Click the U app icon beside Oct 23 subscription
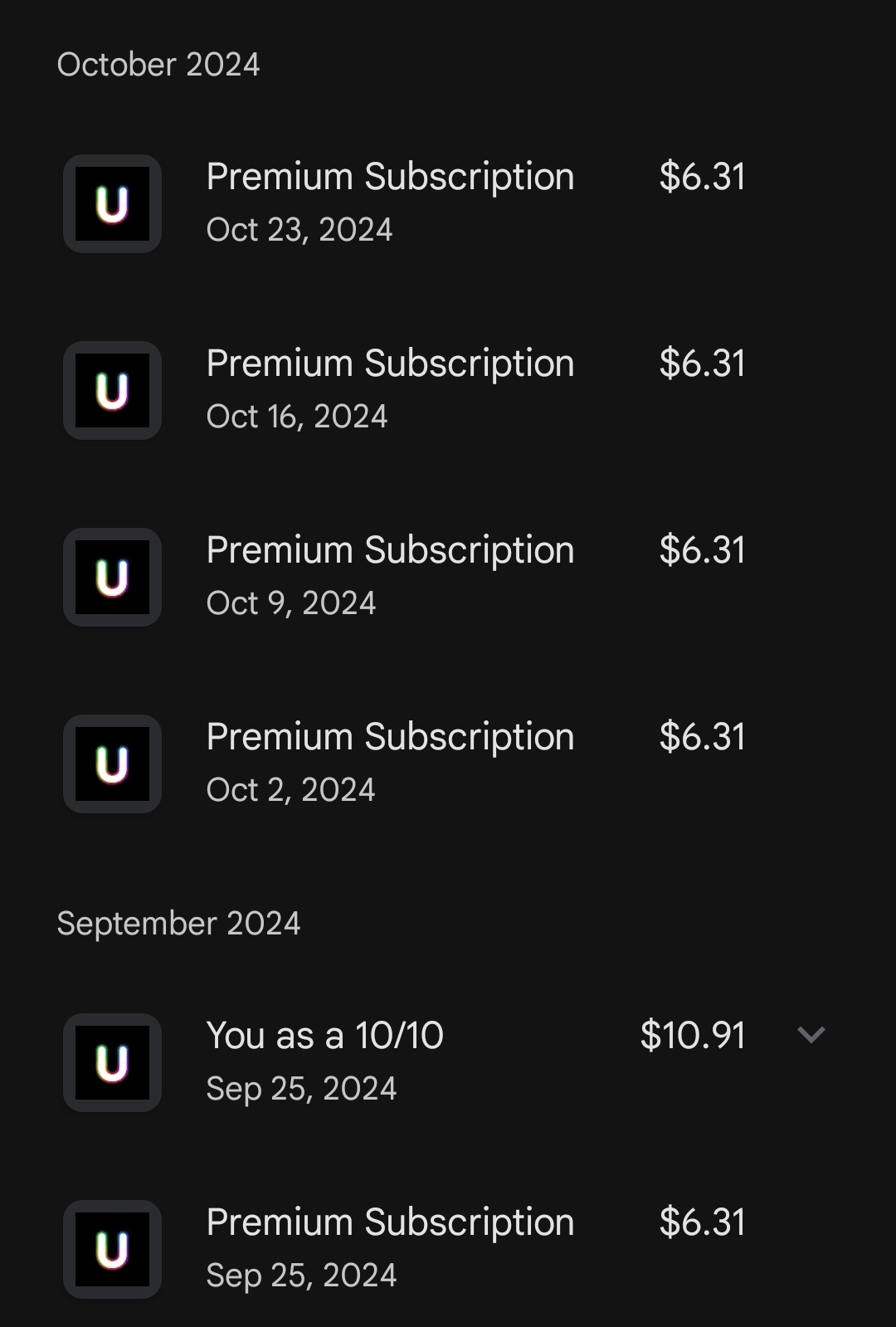 click(112, 203)
